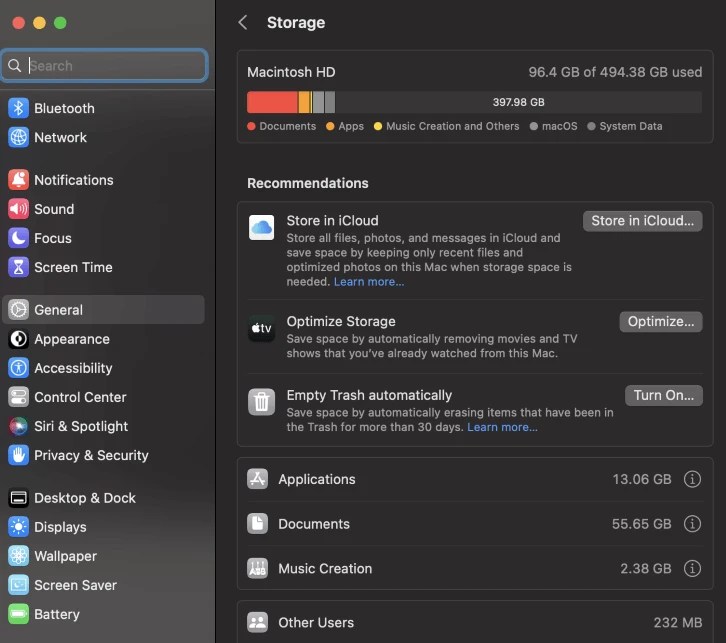Image resolution: width=726 pixels, height=643 pixels.
Task: Click the 397.98 GB free space segment
Action: [519, 102]
